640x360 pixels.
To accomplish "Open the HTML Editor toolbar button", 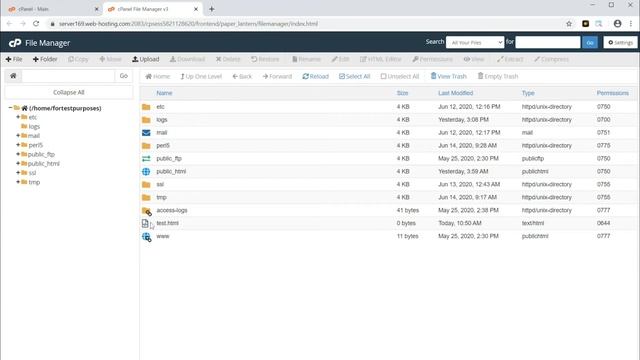I will click(381, 59).
